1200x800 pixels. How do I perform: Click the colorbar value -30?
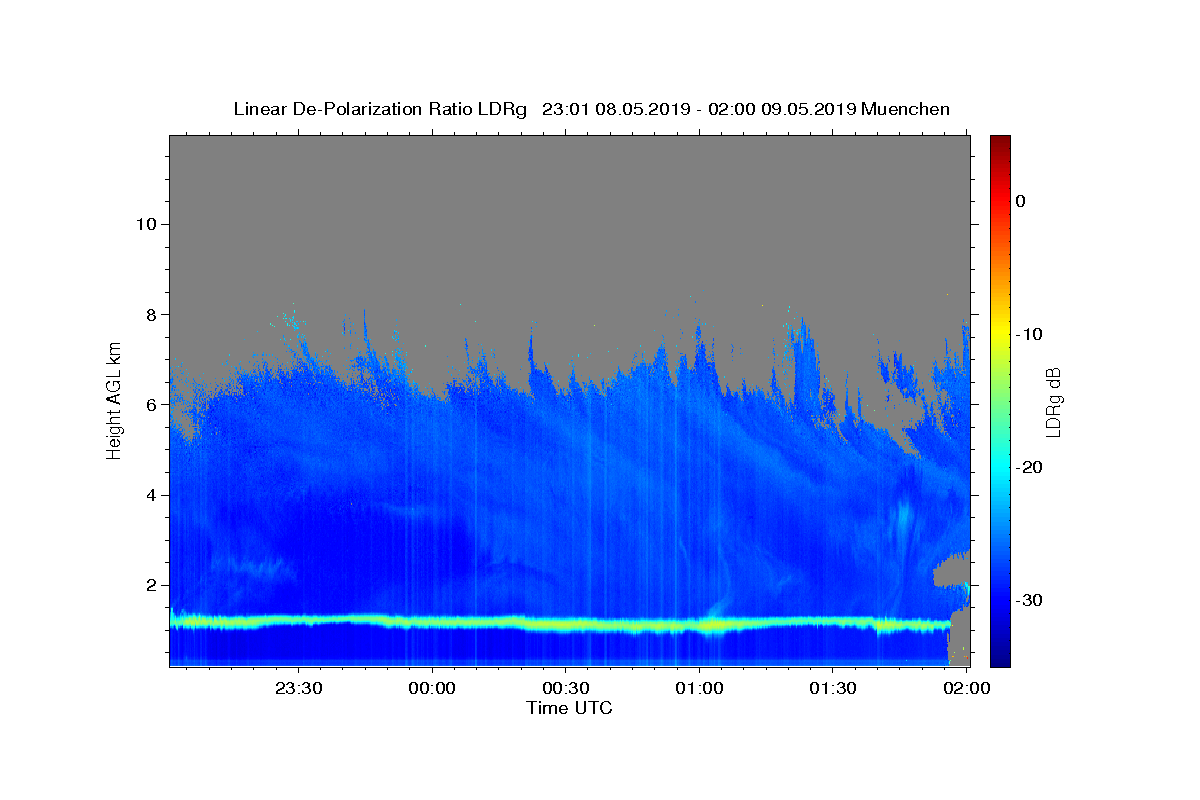click(x=1030, y=600)
